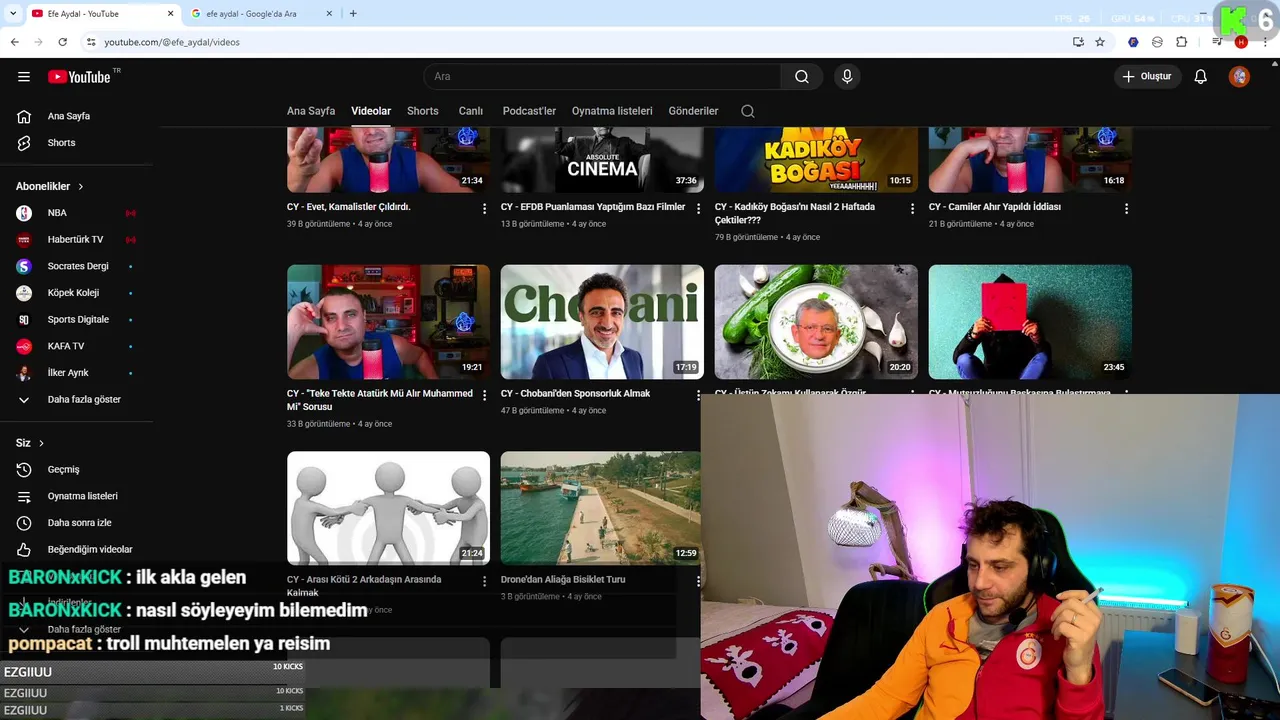
Task: View site information icon
Action: pos(90,42)
